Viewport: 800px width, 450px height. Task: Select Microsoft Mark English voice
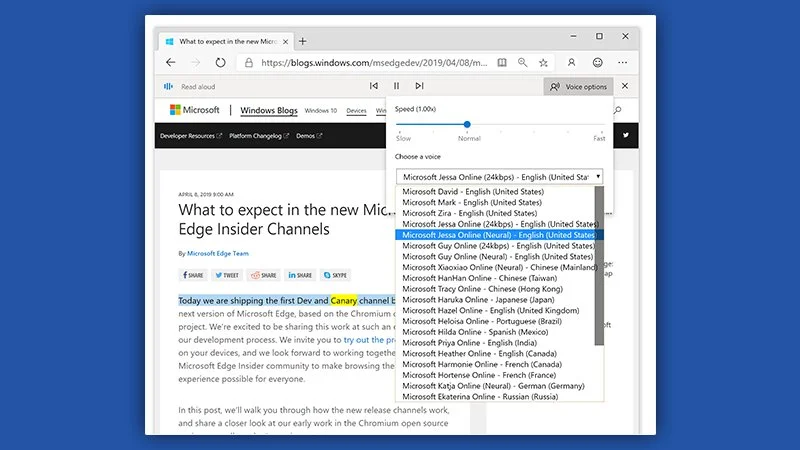(x=495, y=203)
